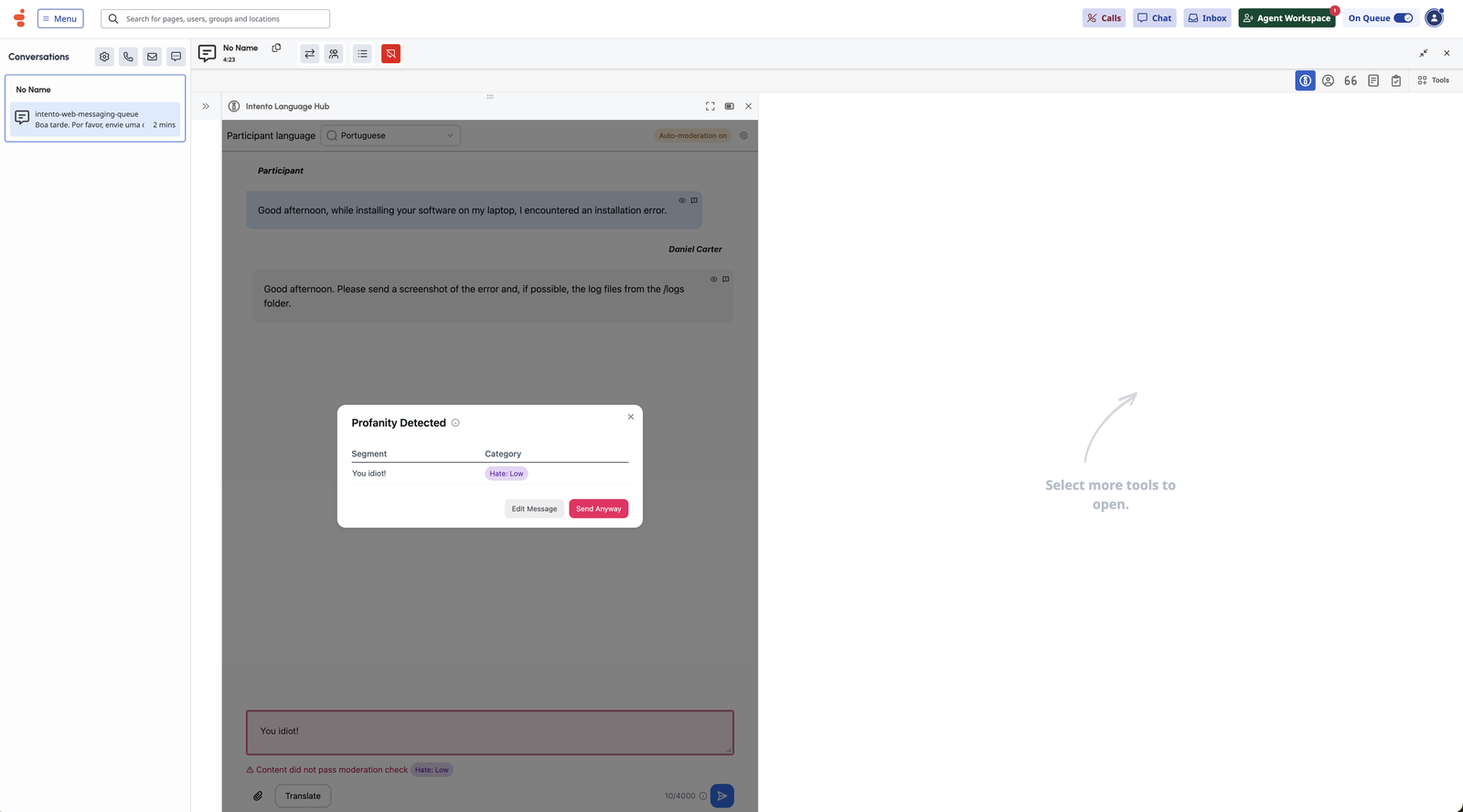The width and height of the screenshot is (1463, 812).
Task: Open conversation settings gear icon
Action: pyautogui.click(x=104, y=57)
